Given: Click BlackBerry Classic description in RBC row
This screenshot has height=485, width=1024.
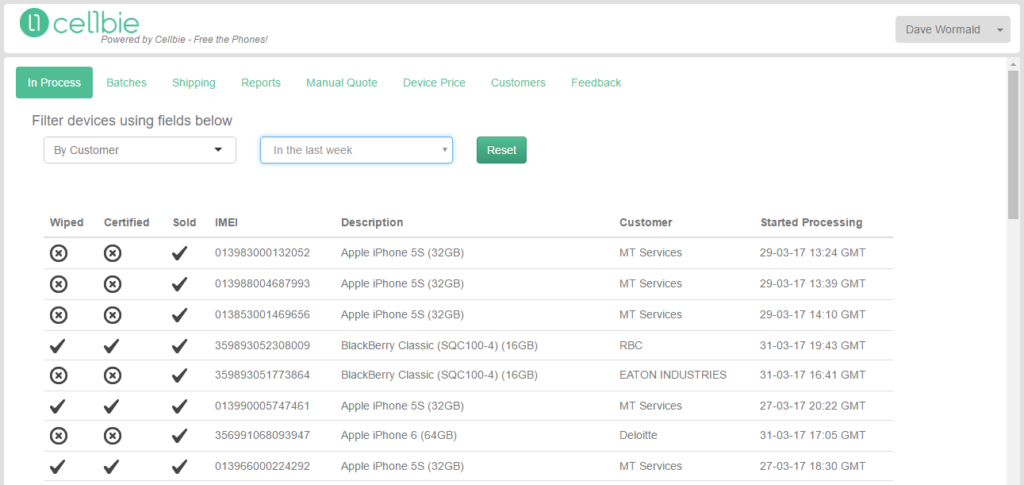Looking at the screenshot, I should pos(439,345).
